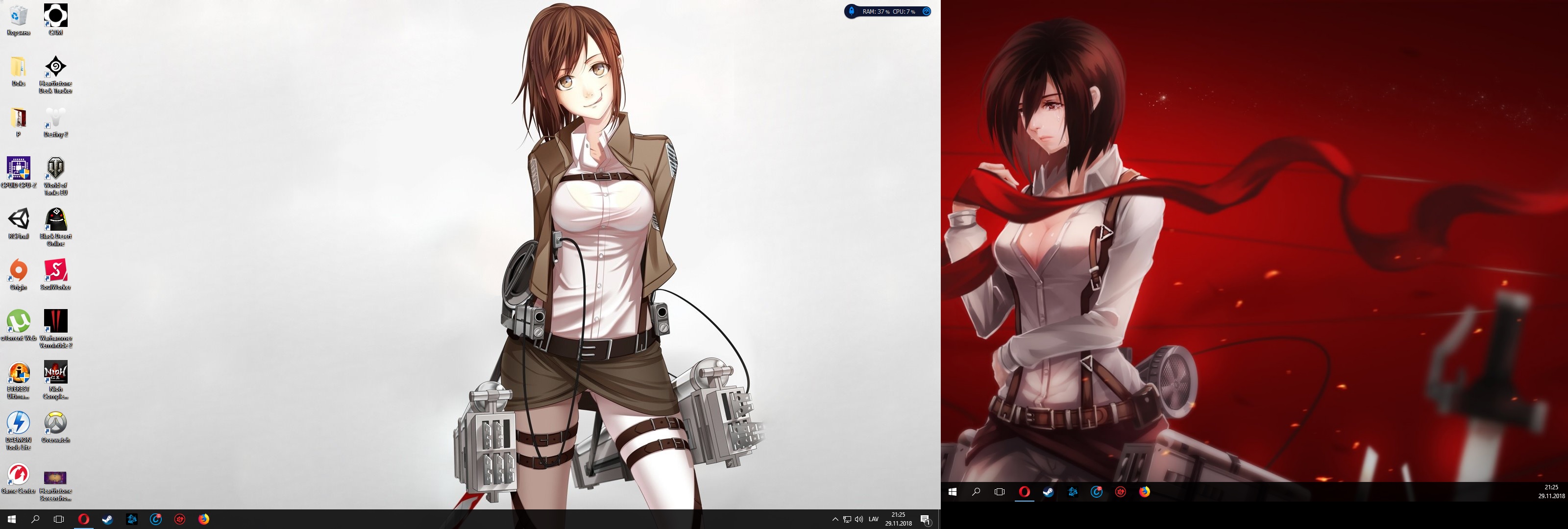1568x529 pixels.
Task: Open Firefox from the right monitor taskbar
Action: pos(1145,492)
